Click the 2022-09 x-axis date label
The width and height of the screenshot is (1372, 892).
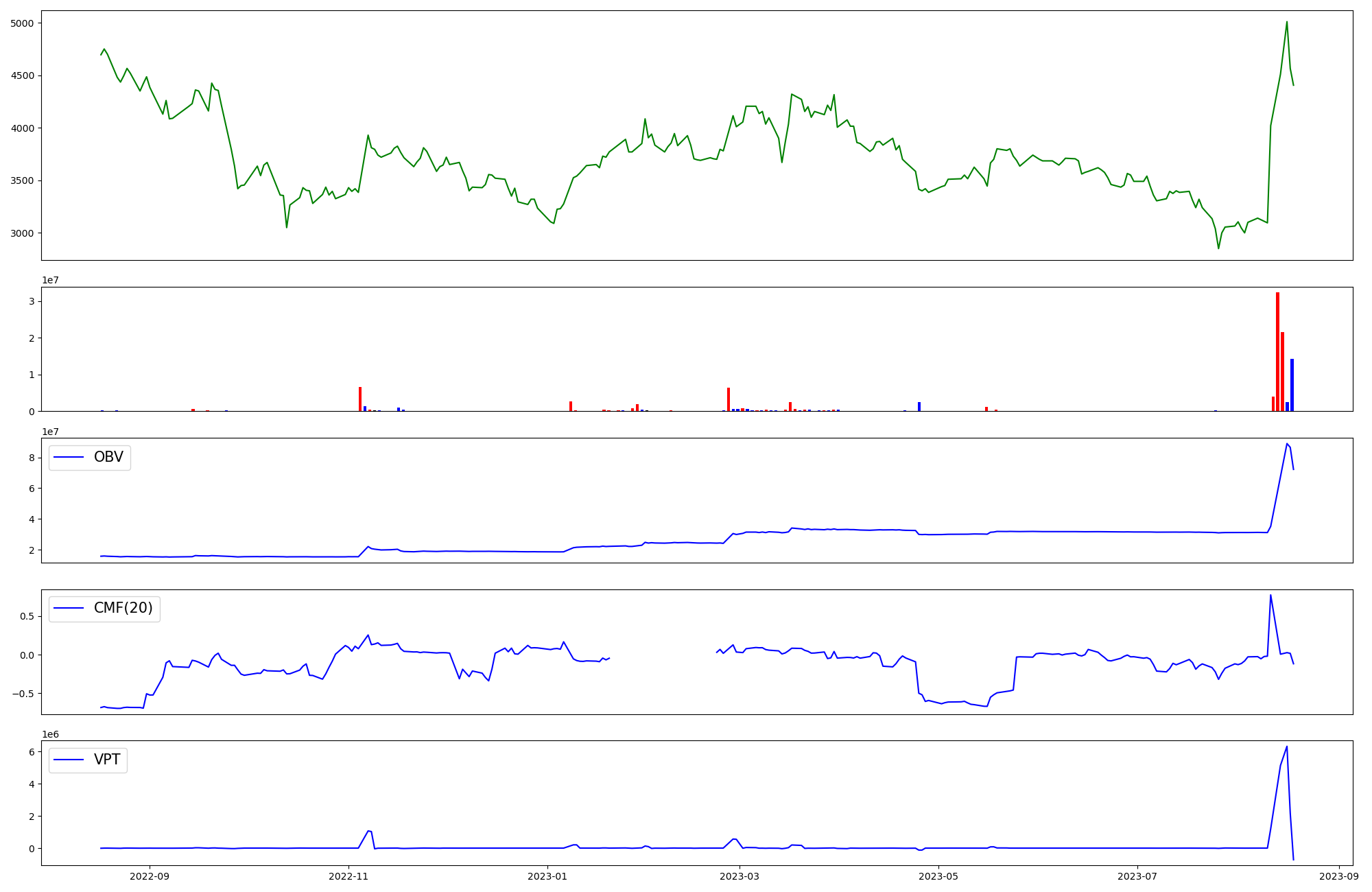click(x=150, y=876)
